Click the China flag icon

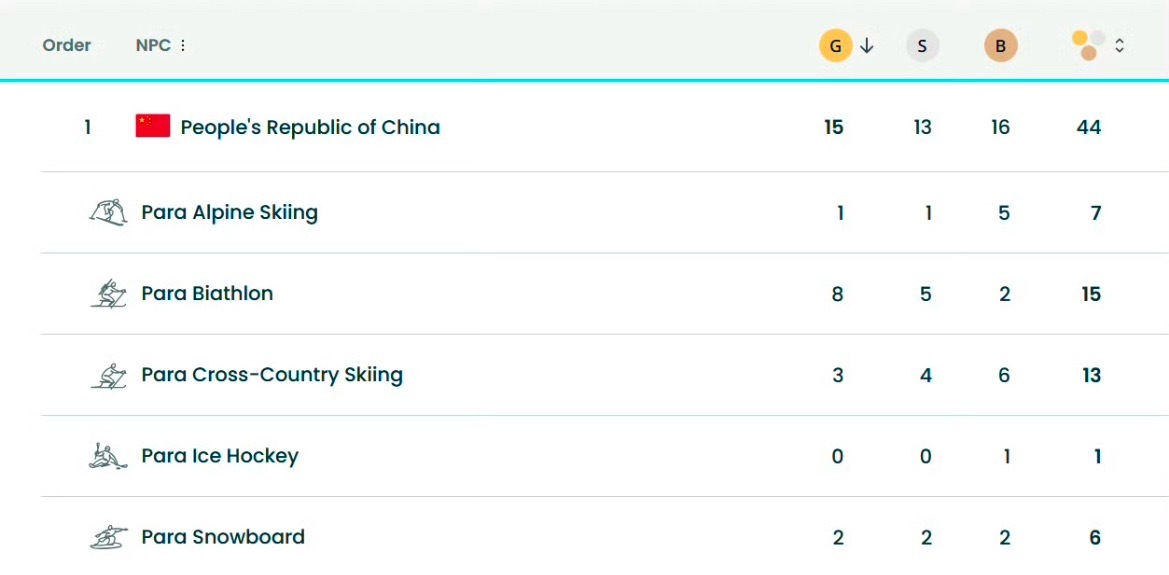153,126
